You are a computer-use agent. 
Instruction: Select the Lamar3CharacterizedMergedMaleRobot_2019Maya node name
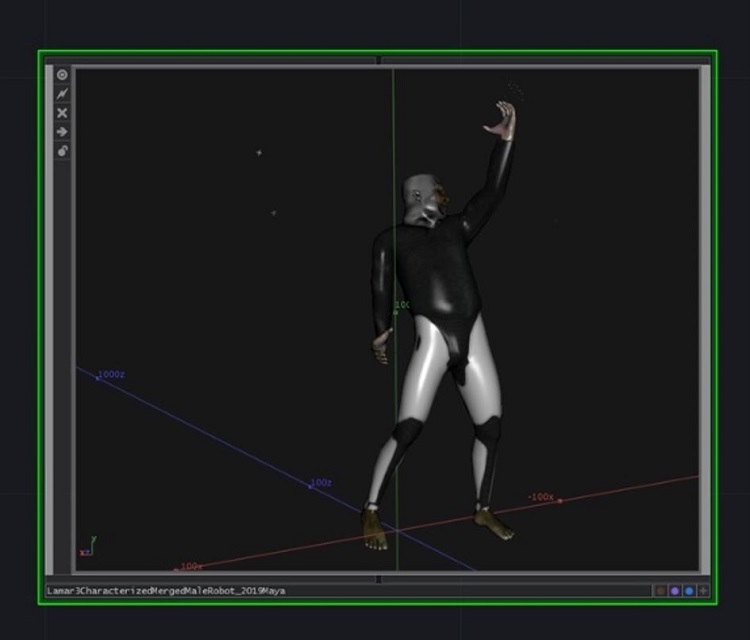166,591
